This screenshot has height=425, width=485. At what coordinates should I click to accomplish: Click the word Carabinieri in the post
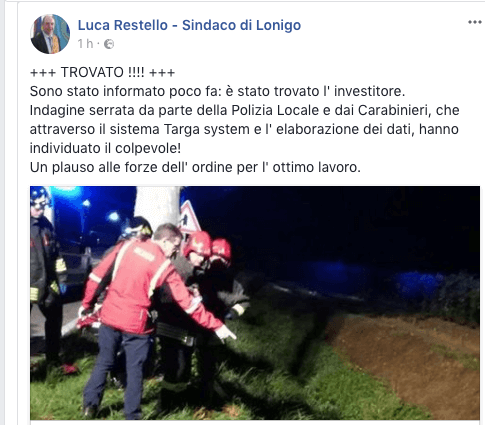point(394,110)
